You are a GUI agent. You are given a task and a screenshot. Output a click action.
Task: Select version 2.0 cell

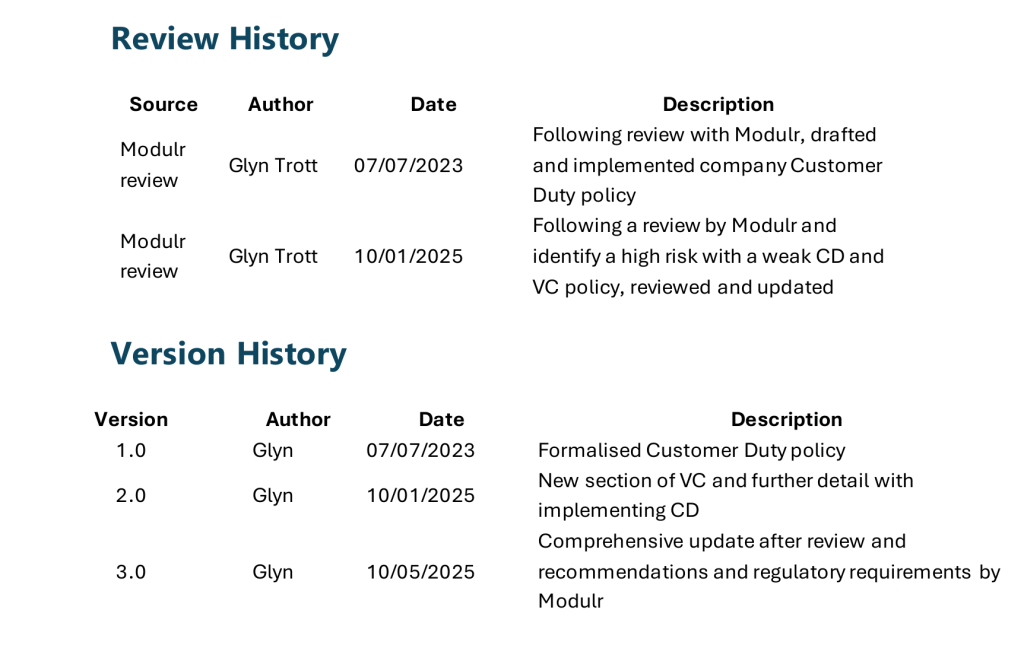tap(131, 495)
